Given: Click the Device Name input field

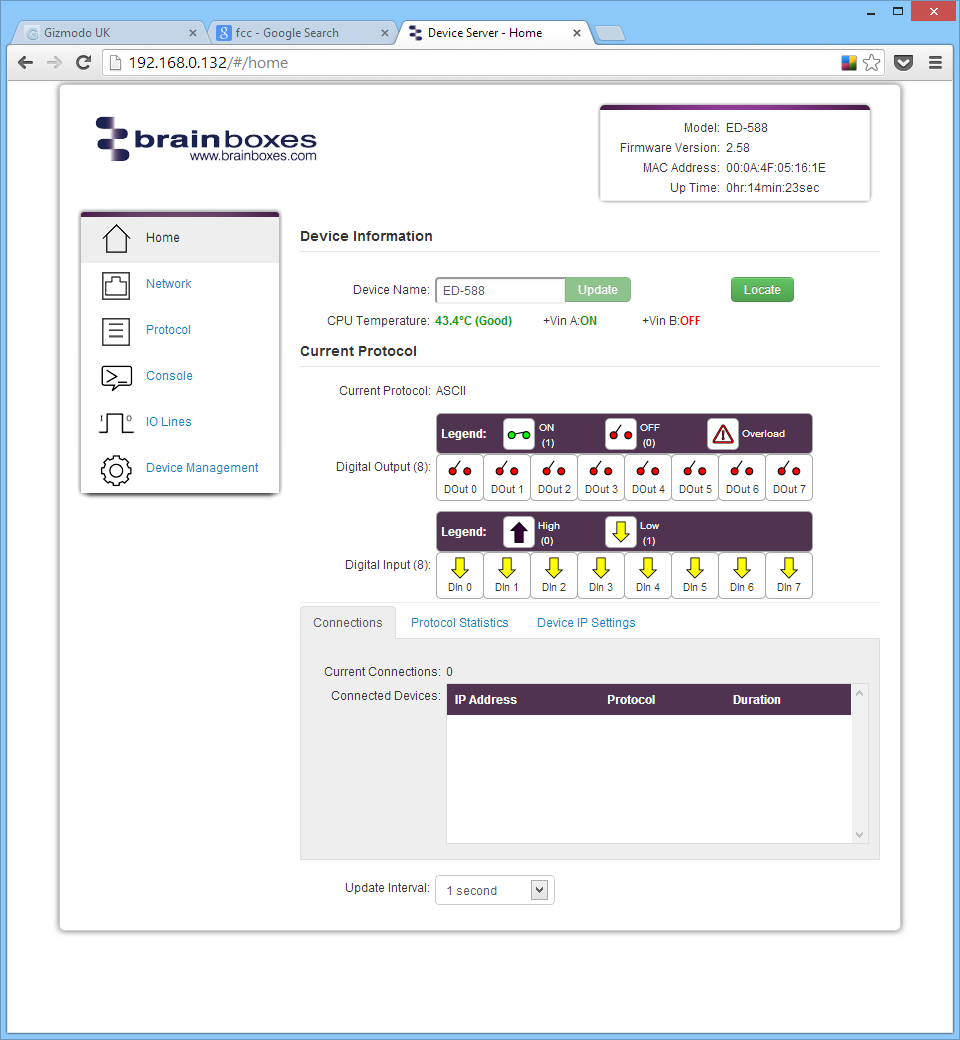Looking at the screenshot, I should tap(500, 290).
